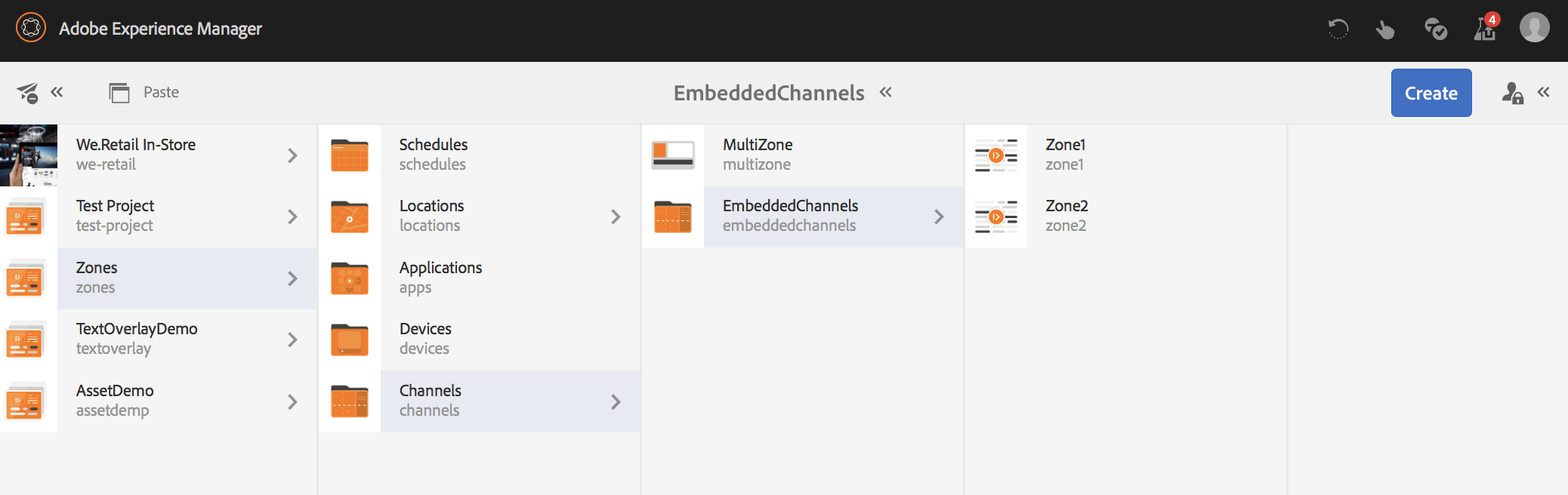This screenshot has width=1568, height=495.
Task: Click the undo icon in header
Action: [1338, 29]
